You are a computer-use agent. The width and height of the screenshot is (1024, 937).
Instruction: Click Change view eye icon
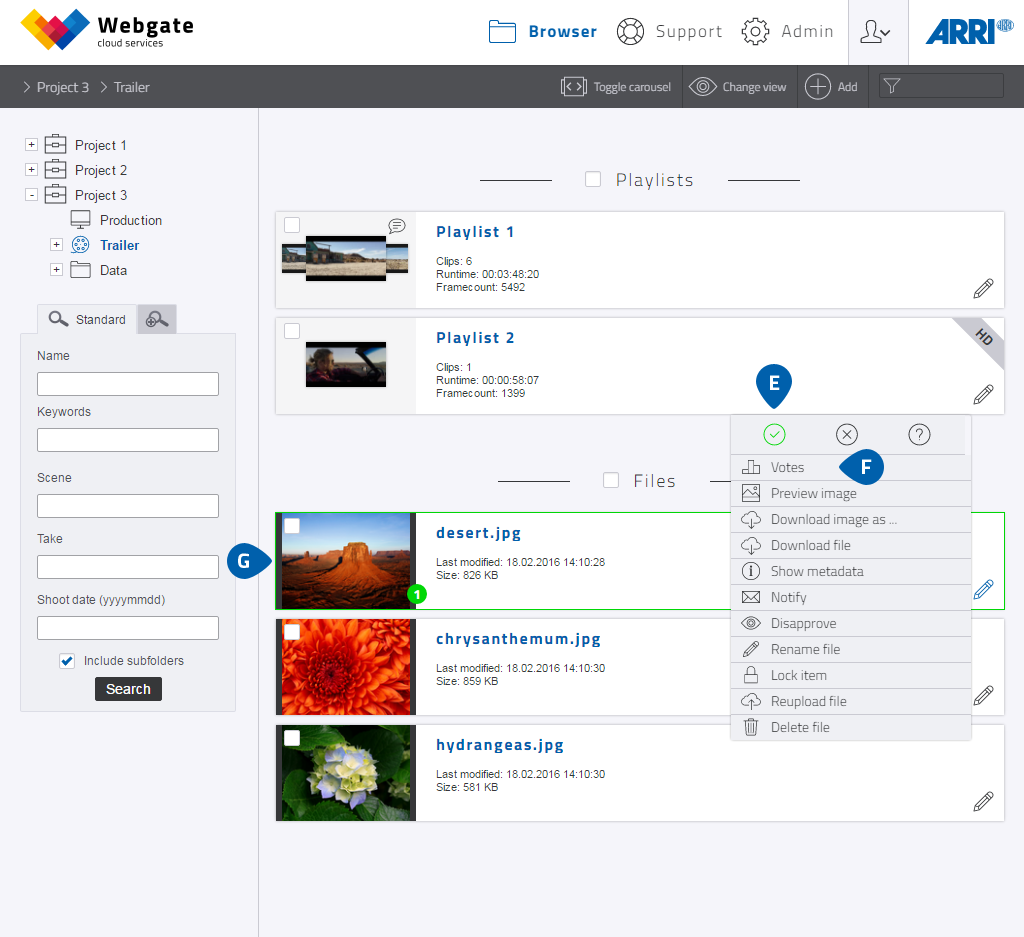click(703, 87)
